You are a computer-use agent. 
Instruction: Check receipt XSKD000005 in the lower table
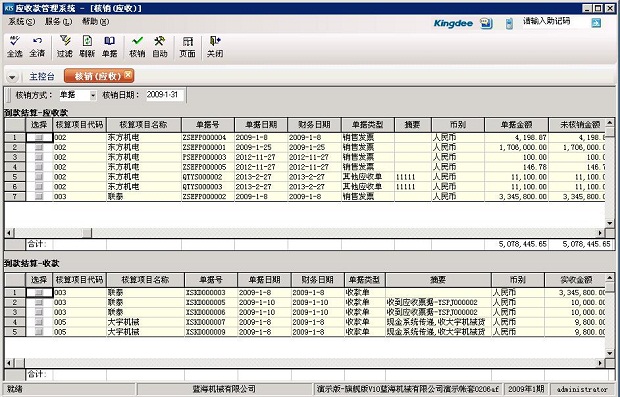(39, 302)
